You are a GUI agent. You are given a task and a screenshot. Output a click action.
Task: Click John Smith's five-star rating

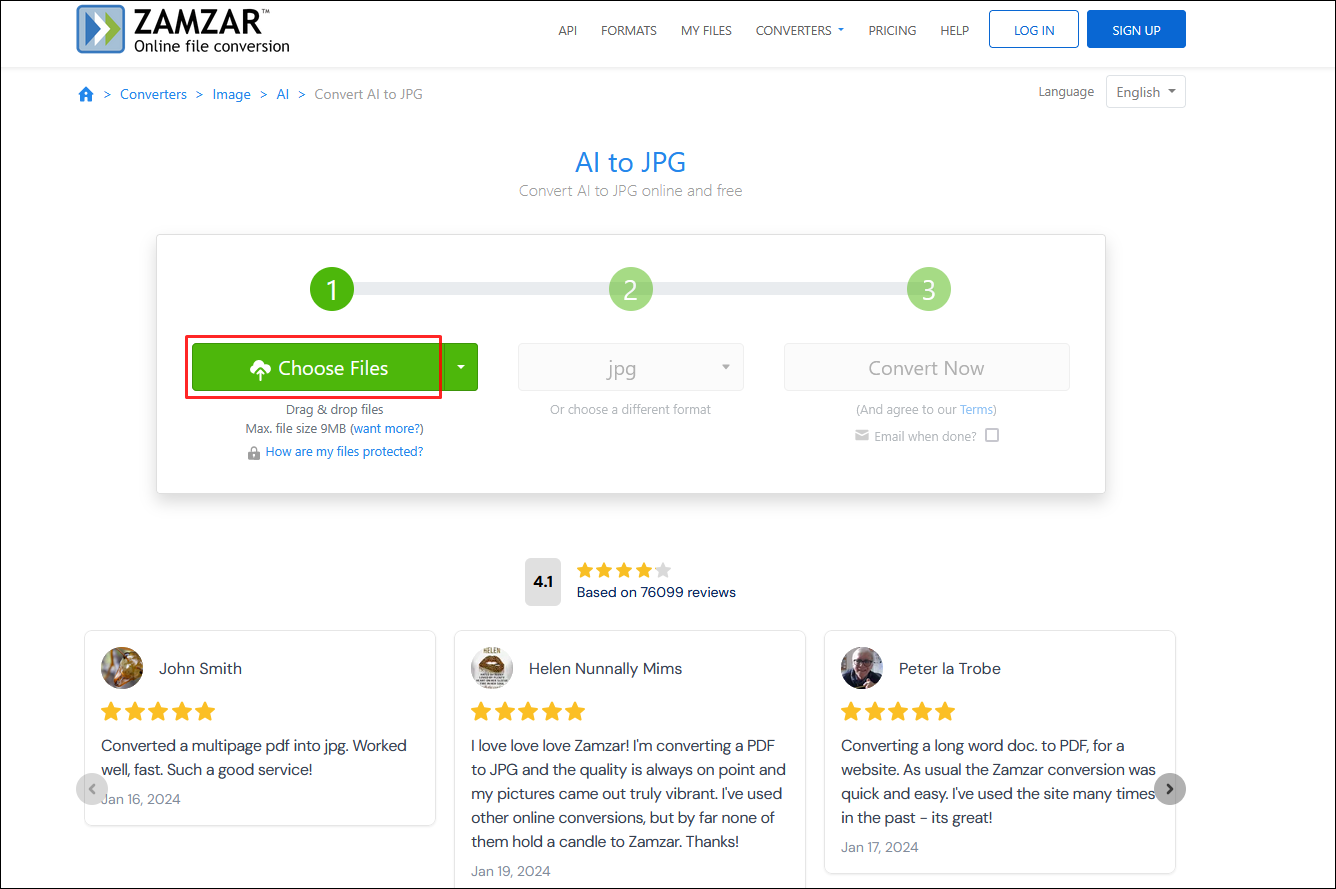158,712
